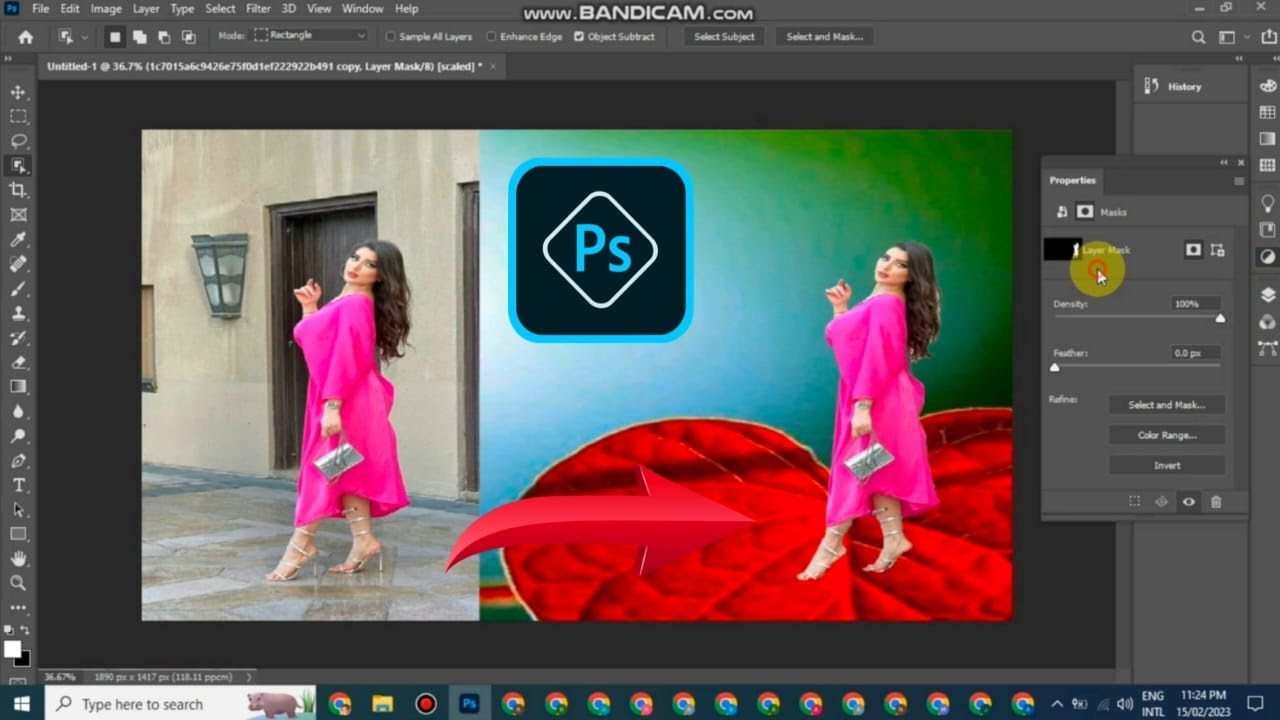Select the Blur tool
This screenshot has height=720, width=1280.
point(18,411)
